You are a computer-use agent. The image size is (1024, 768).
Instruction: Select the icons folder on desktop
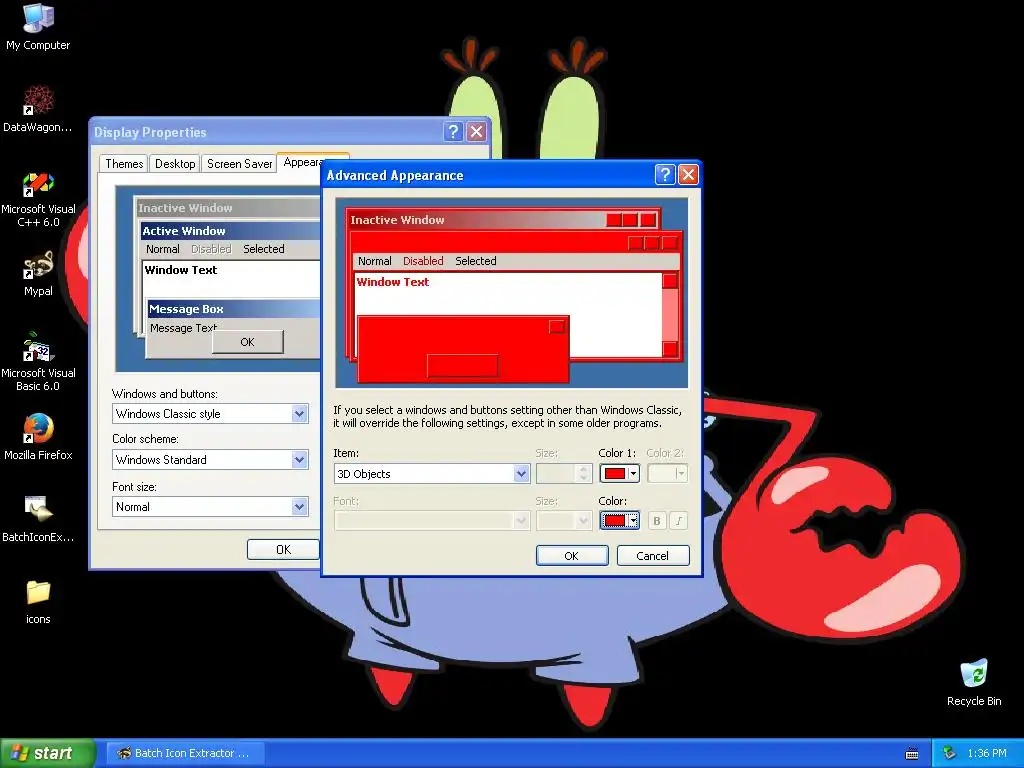click(38, 602)
